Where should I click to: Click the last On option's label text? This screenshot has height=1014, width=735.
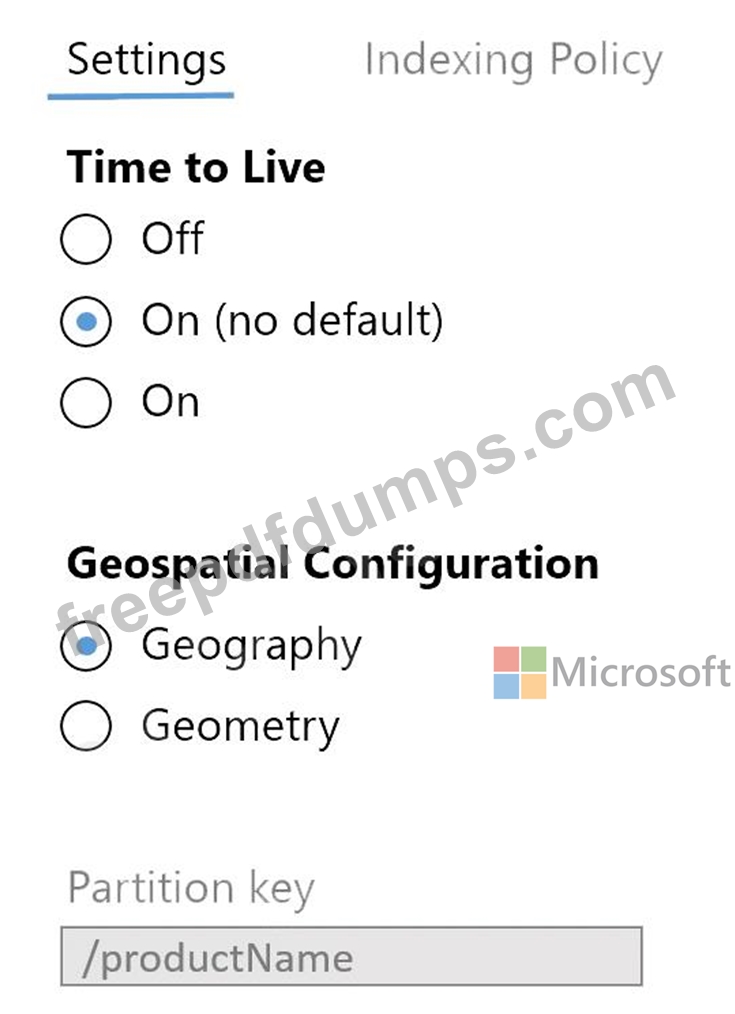170,403
